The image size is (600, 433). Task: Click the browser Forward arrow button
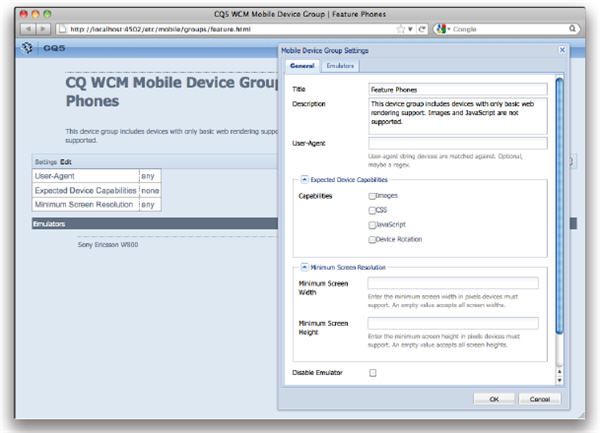tap(42, 29)
